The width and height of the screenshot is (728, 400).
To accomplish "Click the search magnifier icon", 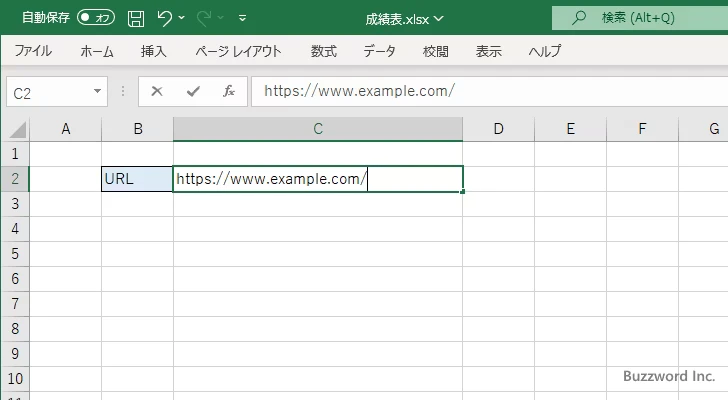I will (x=578, y=18).
